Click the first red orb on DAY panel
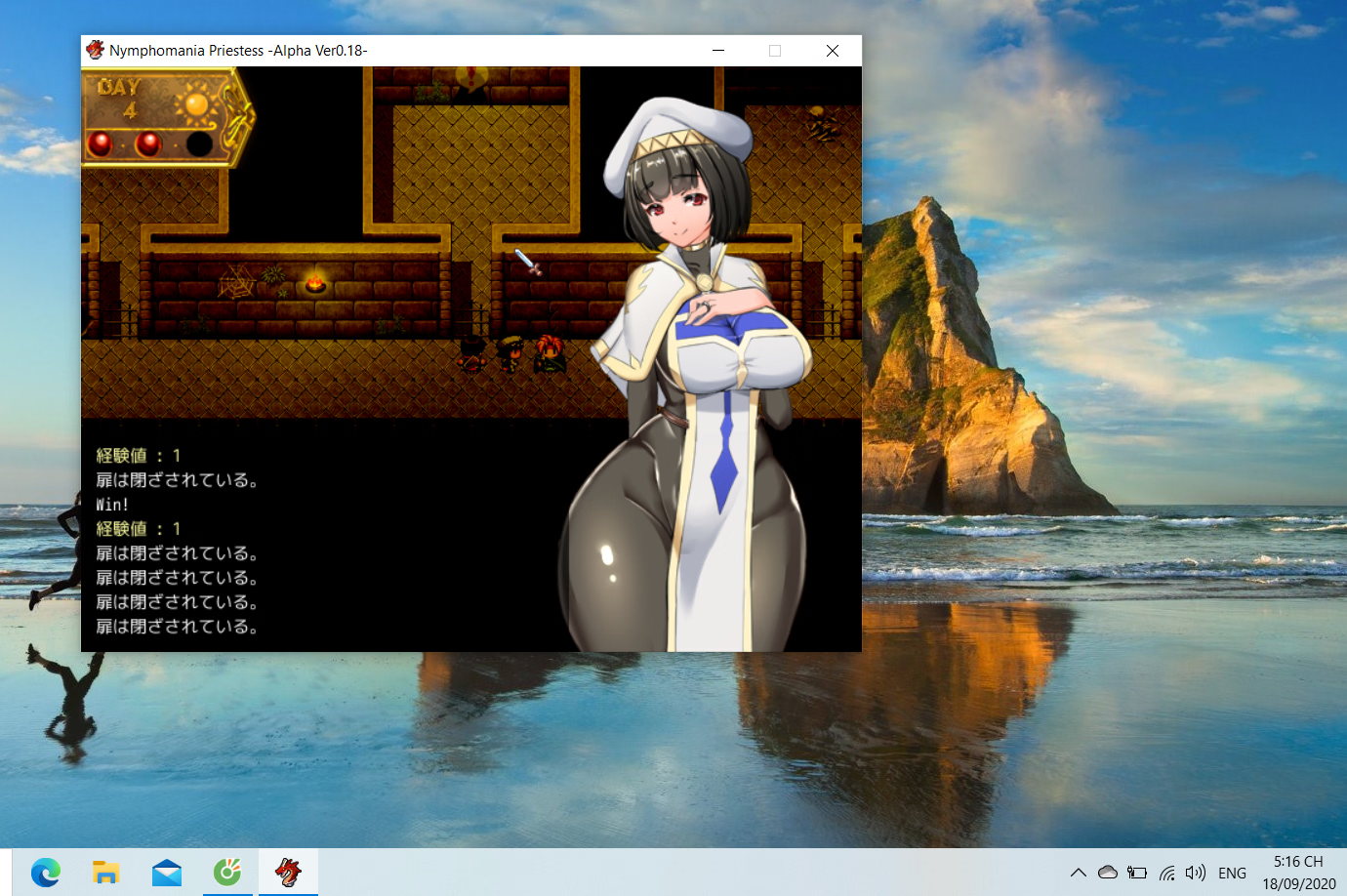This screenshot has width=1347, height=896. click(100, 144)
